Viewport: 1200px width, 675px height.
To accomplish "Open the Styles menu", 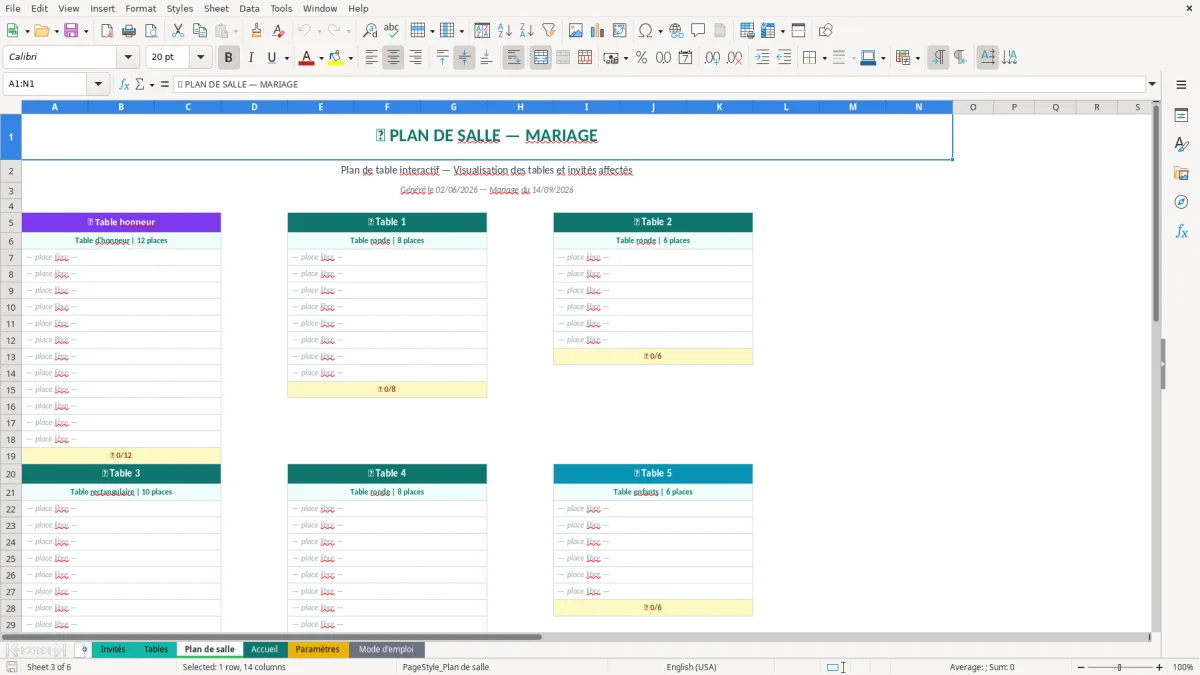I will point(180,8).
